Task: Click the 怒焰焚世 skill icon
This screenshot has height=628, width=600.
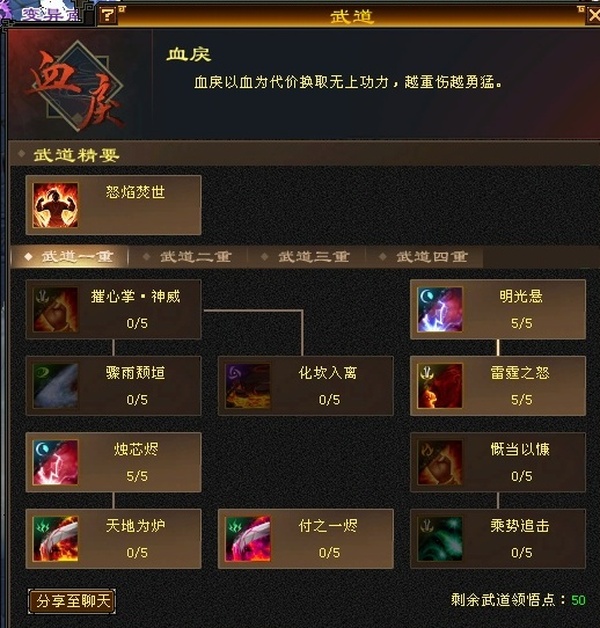Action: click(55, 205)
